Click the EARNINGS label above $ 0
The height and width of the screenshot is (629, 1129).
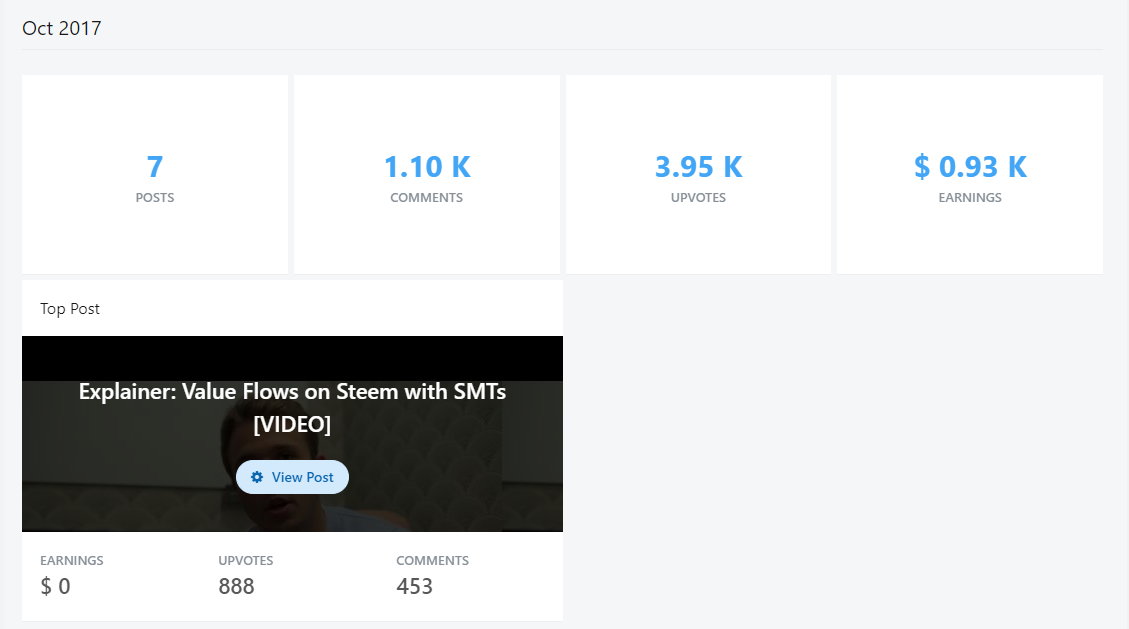pos(72,561)
